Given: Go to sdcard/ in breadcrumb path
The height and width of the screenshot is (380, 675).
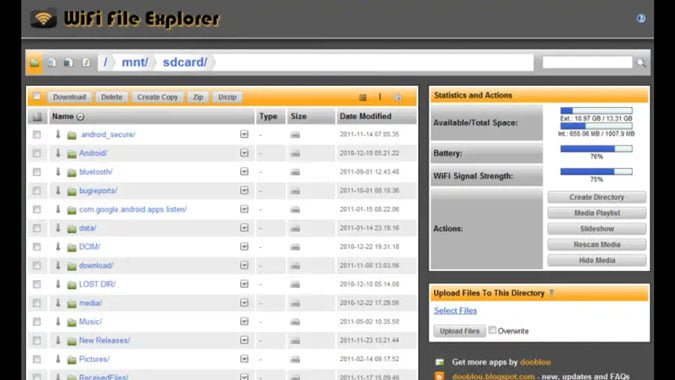Looking at the screenshot, I should [185, 62].
